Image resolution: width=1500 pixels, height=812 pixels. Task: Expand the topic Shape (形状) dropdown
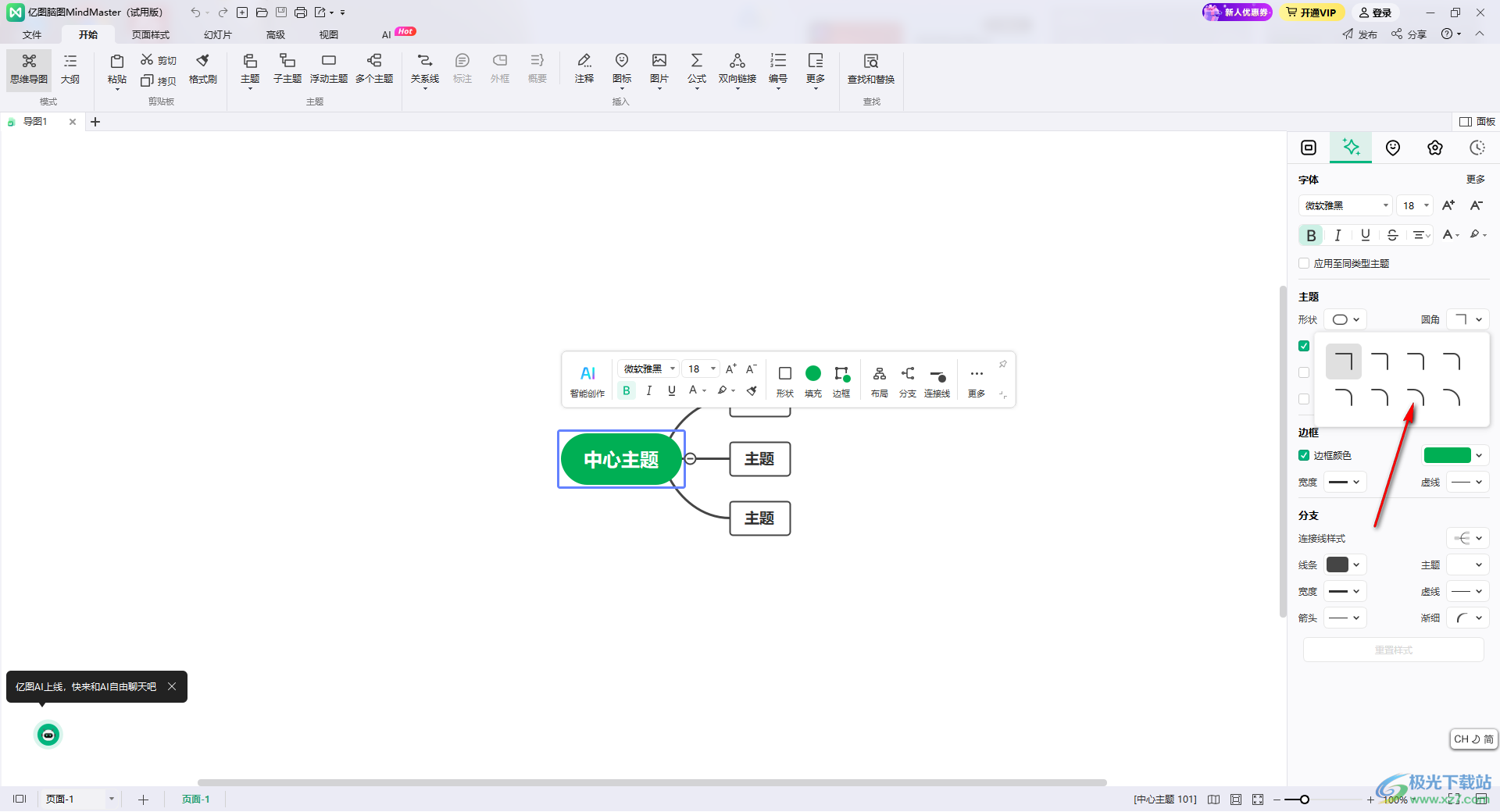point(1345,319)
